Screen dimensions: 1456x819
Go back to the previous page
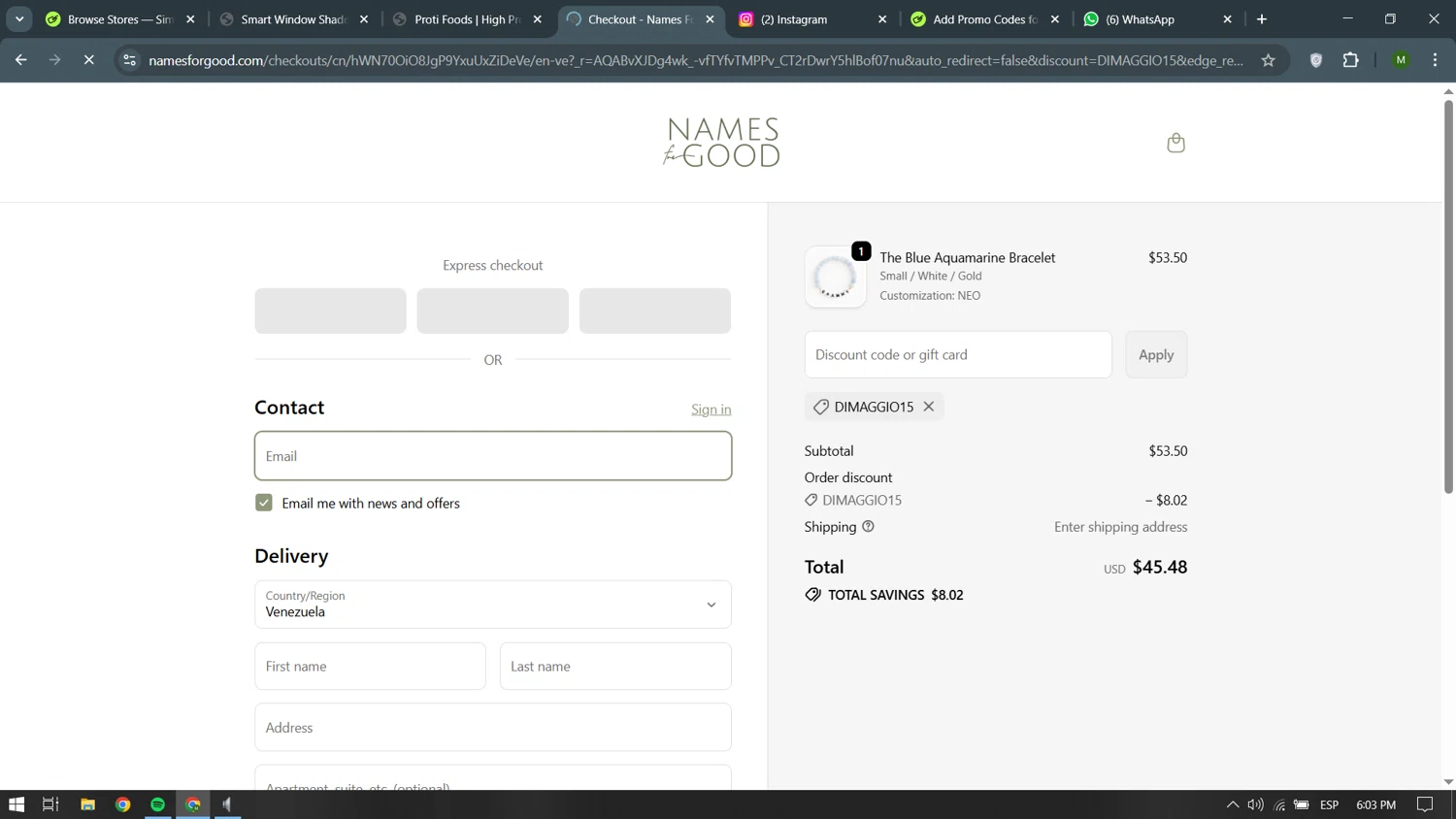tap(21, 60)
